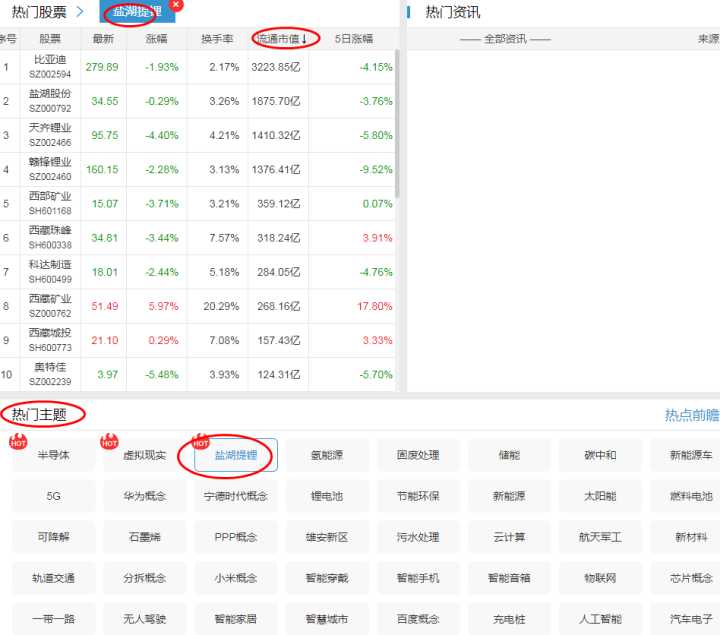Image resolution: width=720 pixels, height=635 pixels.
Task: Select the PPP概念 theme
Action: pyautogui.click(x=236, y=537)
